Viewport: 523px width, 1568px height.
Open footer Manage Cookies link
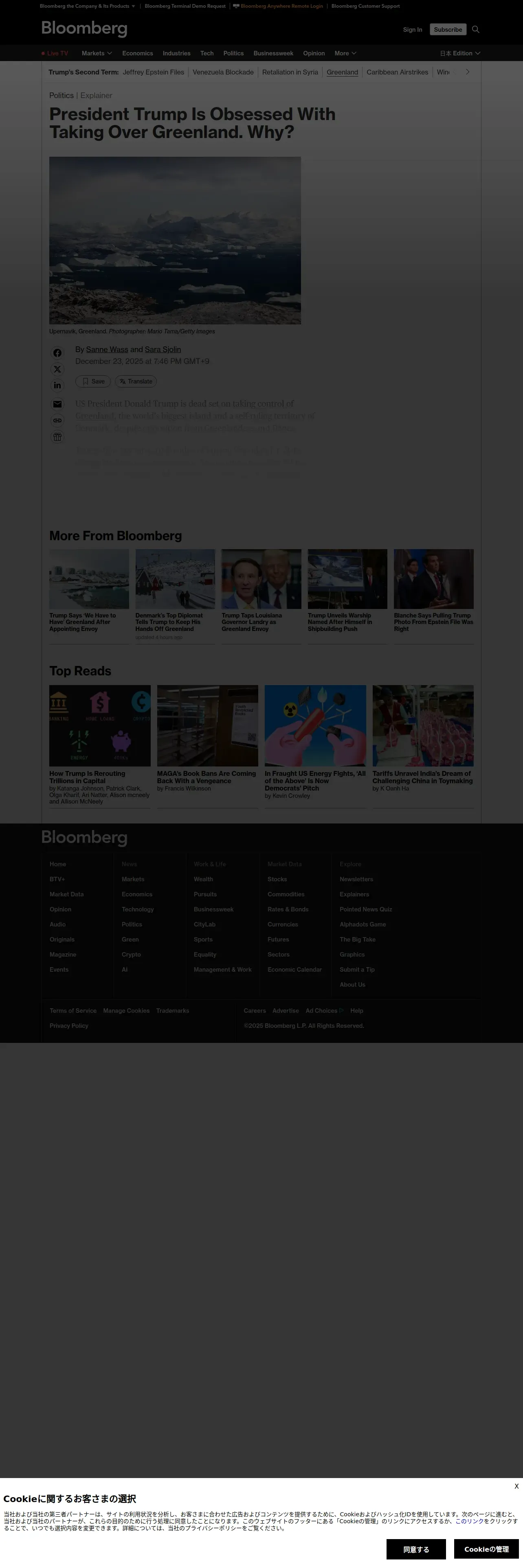[x=126, y=1010]
